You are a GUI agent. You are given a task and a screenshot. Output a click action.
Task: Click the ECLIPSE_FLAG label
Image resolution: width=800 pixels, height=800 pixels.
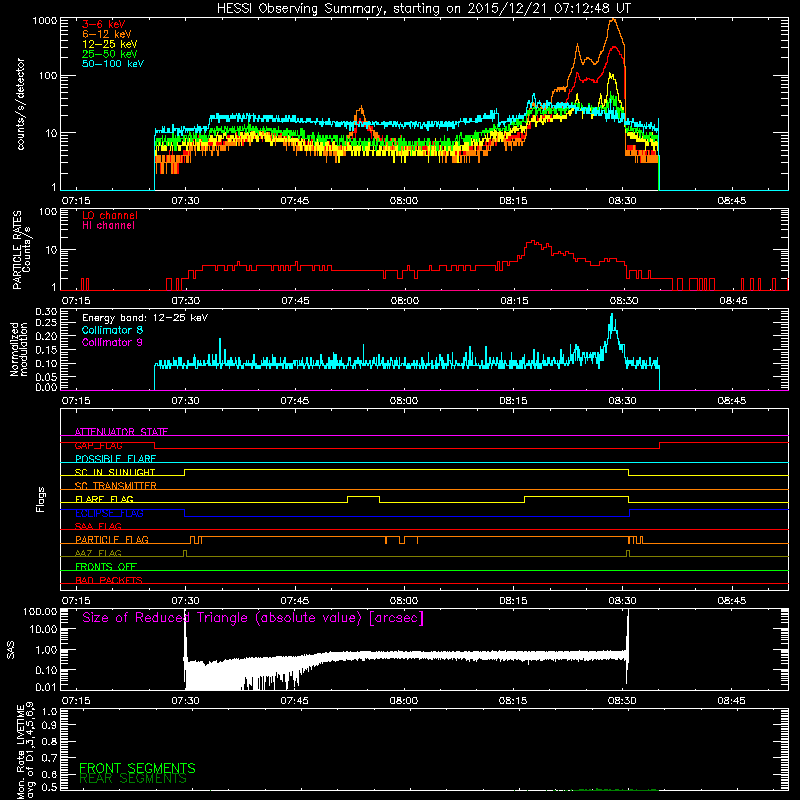109,513
